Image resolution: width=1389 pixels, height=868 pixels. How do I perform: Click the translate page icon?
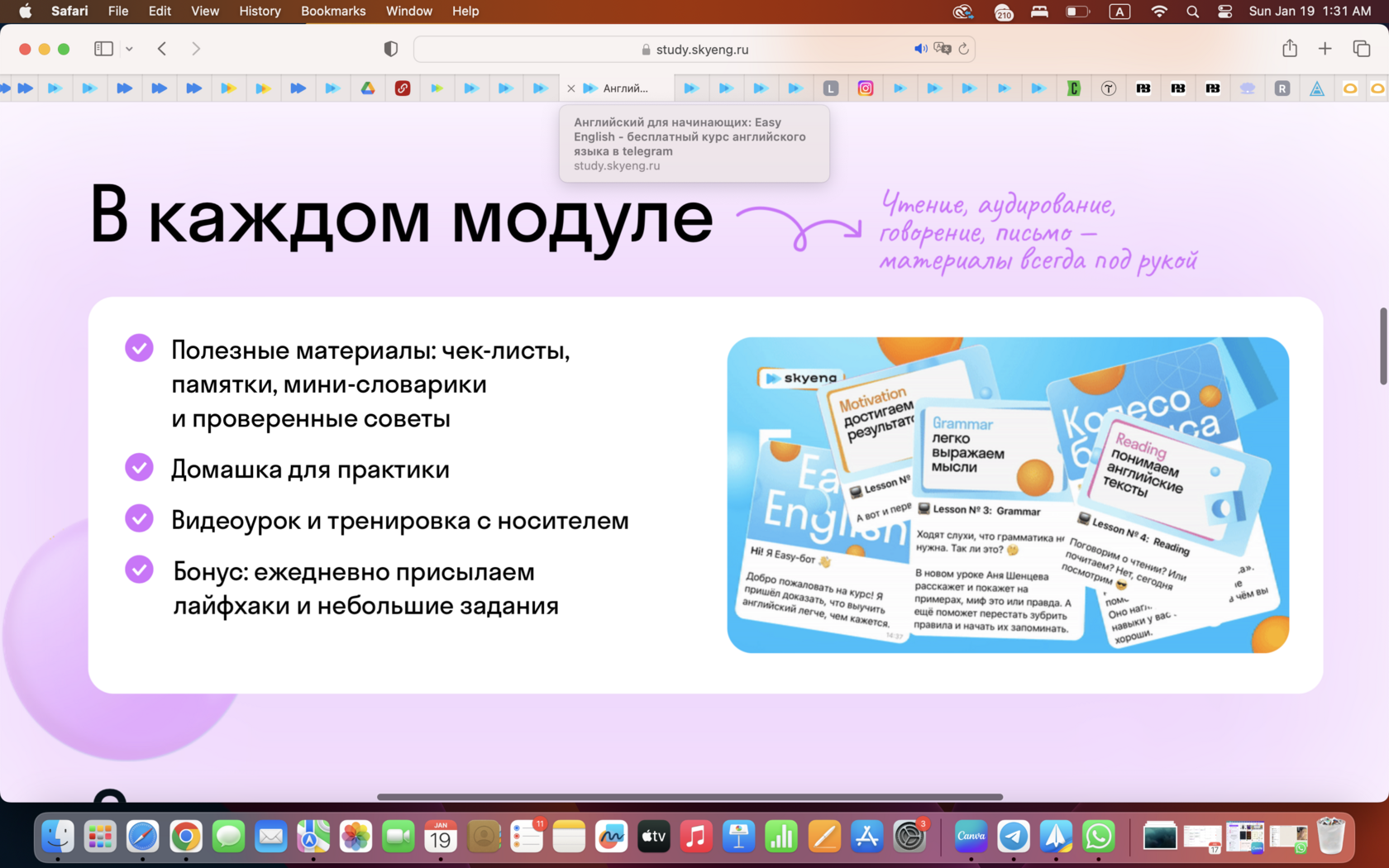click(942, 49)
